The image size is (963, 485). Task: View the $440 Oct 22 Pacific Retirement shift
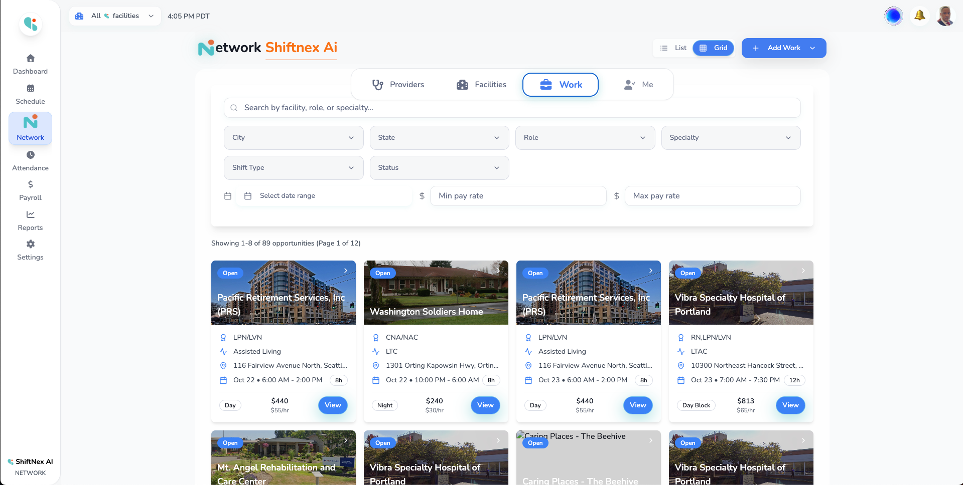tap(332, 405)
